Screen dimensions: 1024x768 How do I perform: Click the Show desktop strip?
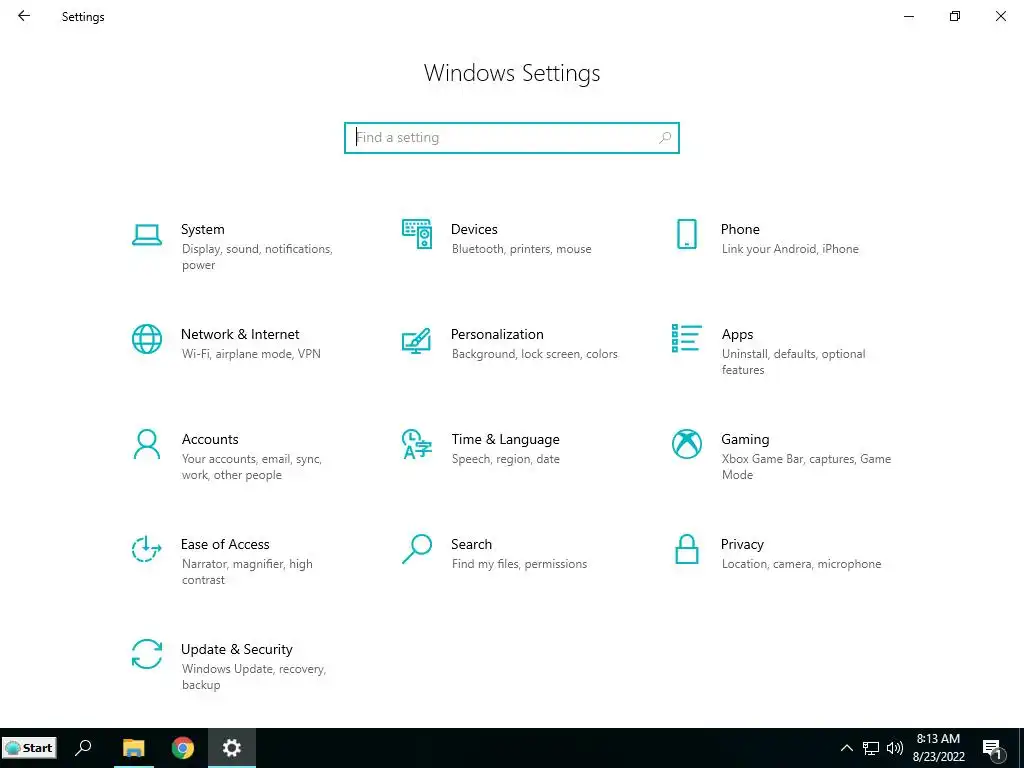click(1021, 748)
